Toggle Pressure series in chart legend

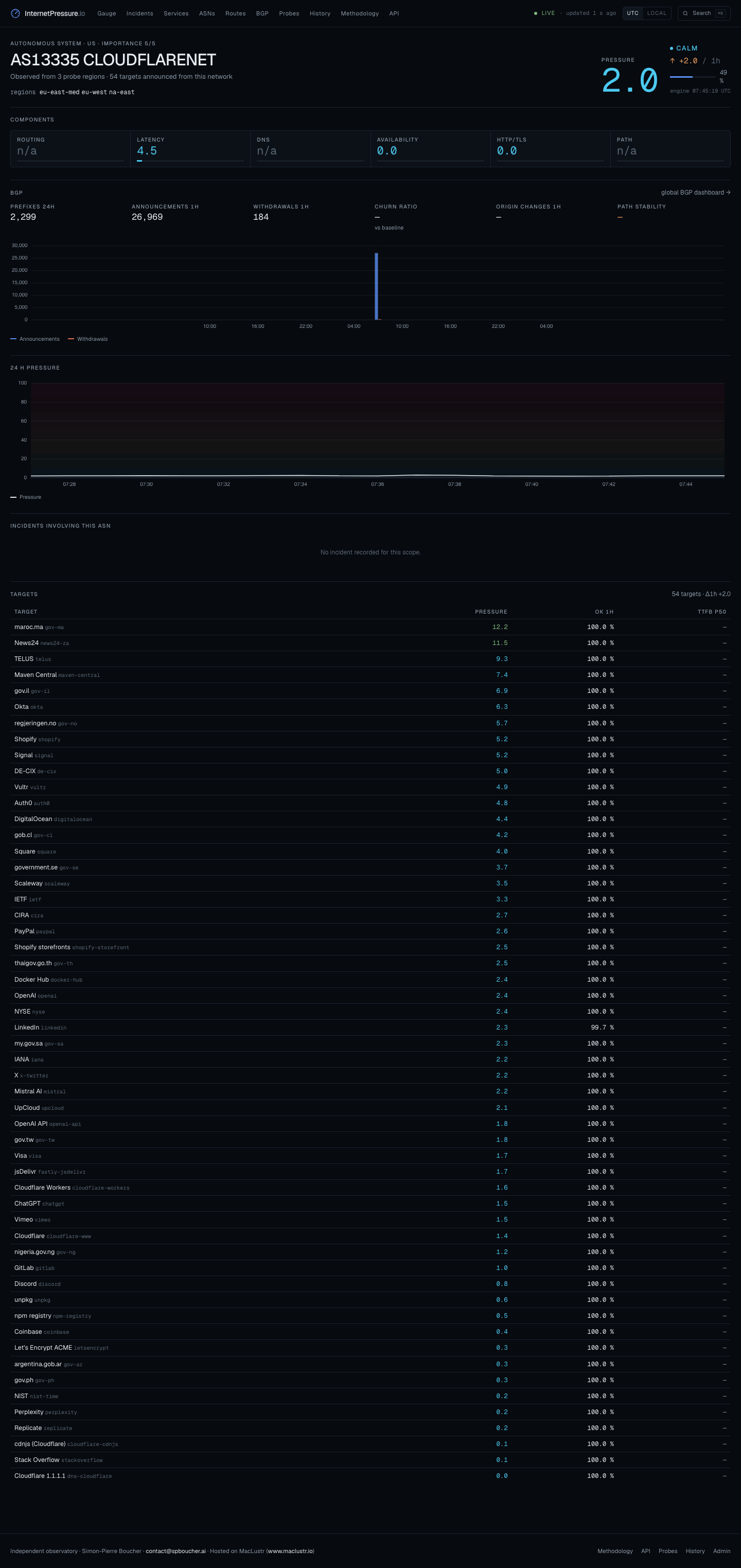tap(26, 497)
